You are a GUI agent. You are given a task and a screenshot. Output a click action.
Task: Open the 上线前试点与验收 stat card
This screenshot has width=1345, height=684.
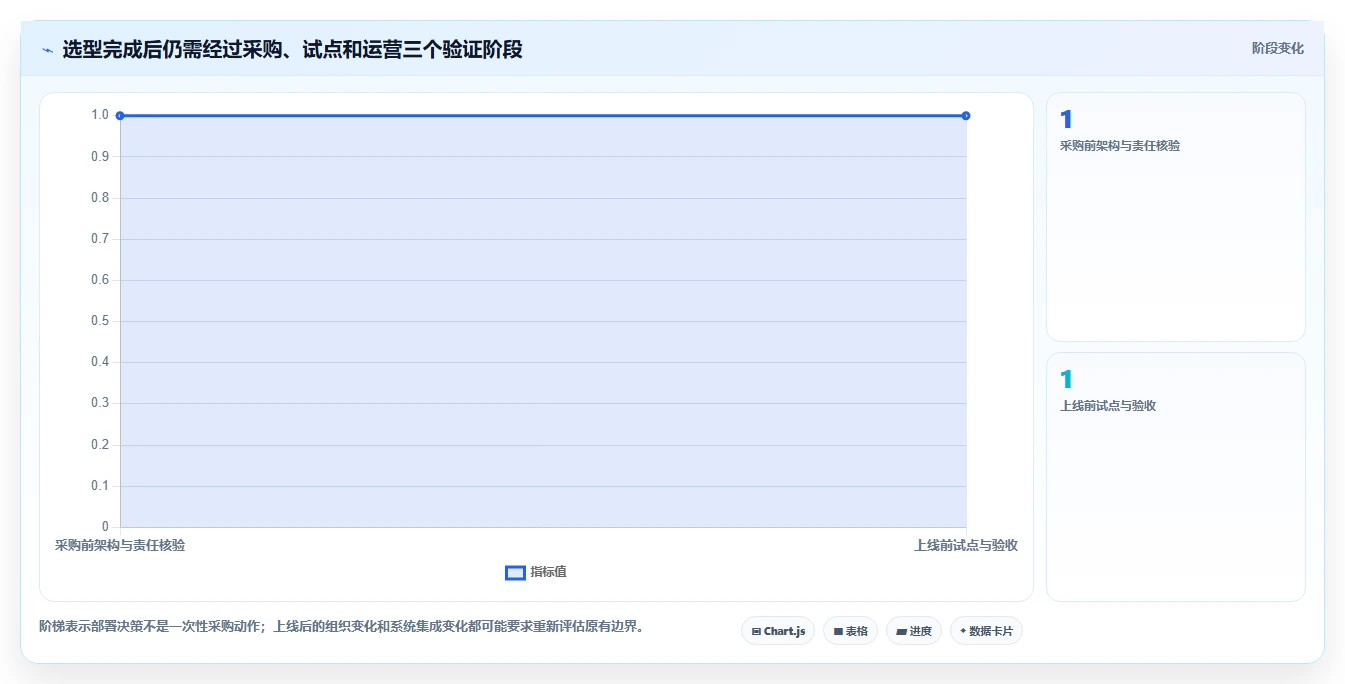[x=1176, y=477]
